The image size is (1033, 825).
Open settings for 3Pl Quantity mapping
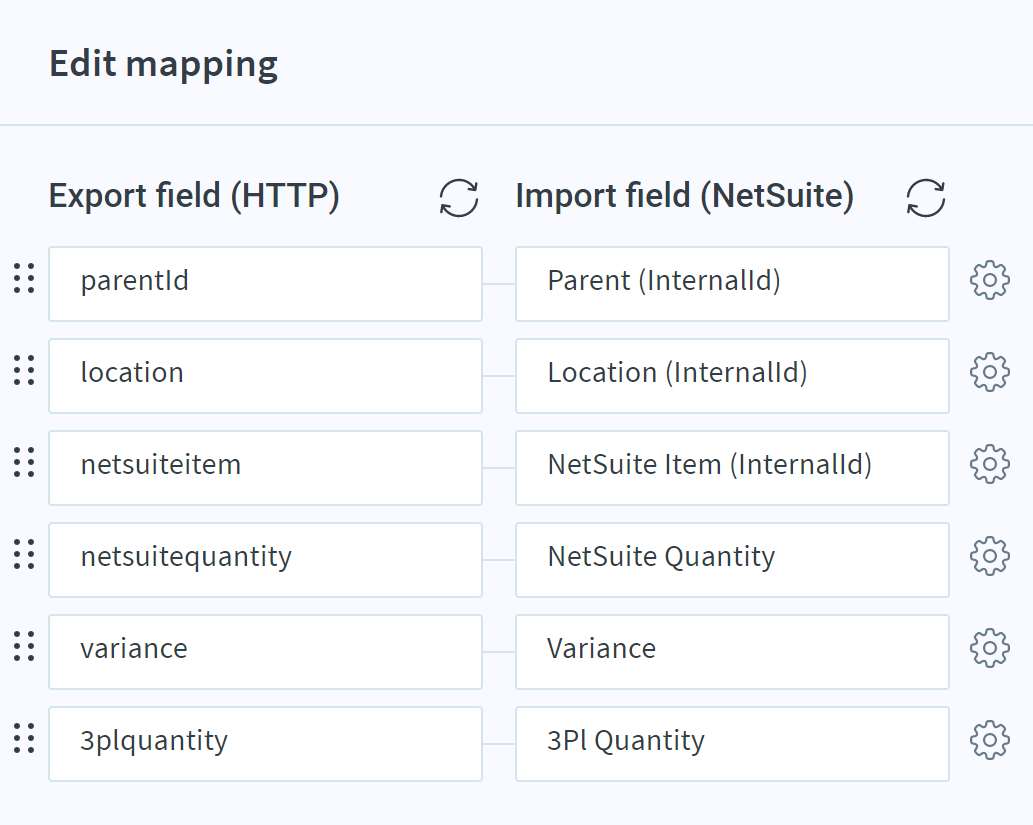pos(989,741)
